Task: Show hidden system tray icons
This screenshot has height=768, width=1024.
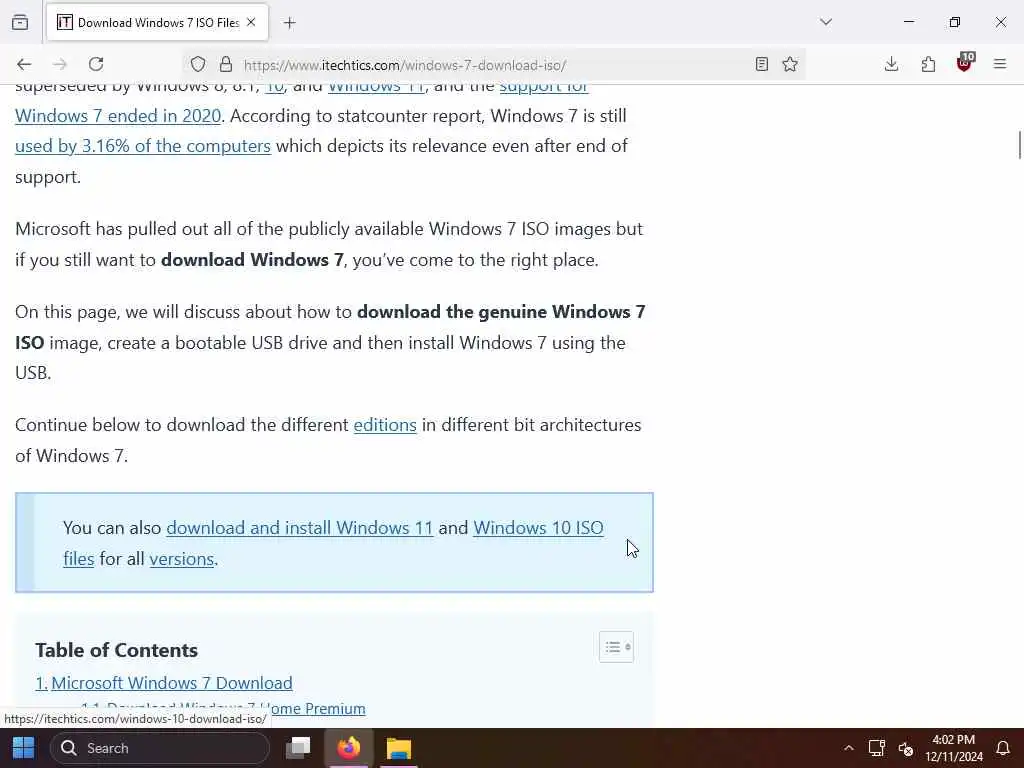Action: pos(848,748)
